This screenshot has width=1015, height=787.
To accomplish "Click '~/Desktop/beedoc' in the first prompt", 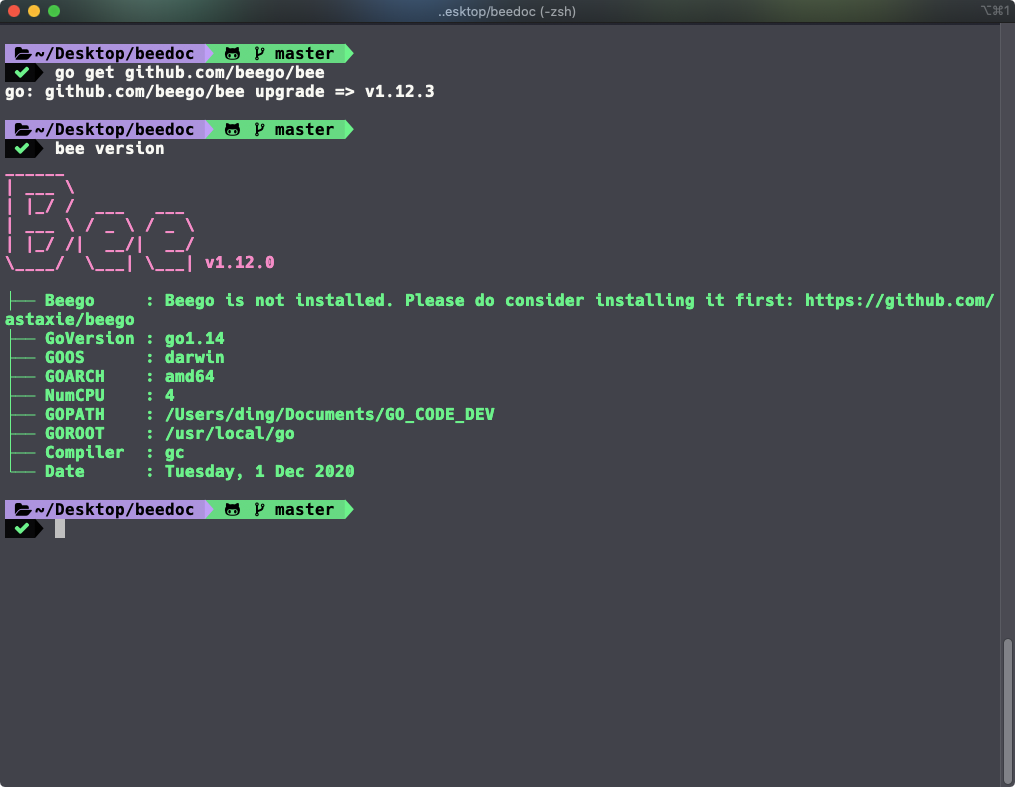I will 115,54.
